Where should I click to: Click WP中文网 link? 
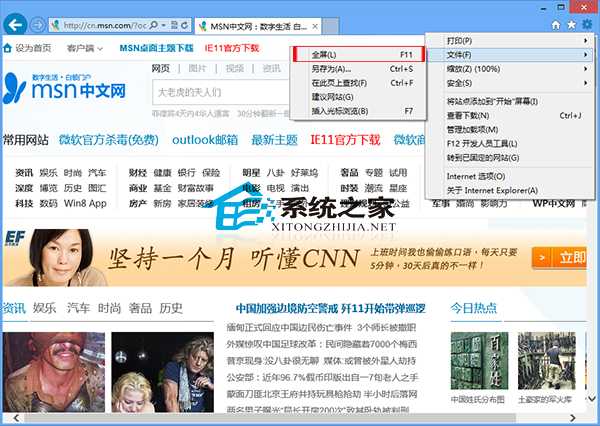pos(553,203)
